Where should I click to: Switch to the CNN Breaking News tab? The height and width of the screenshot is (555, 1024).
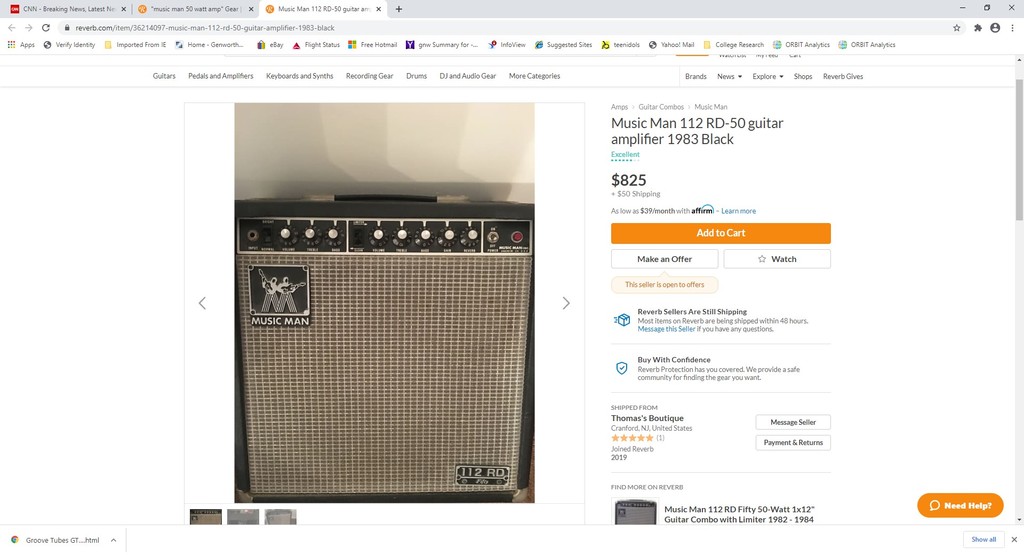point(64,9)
